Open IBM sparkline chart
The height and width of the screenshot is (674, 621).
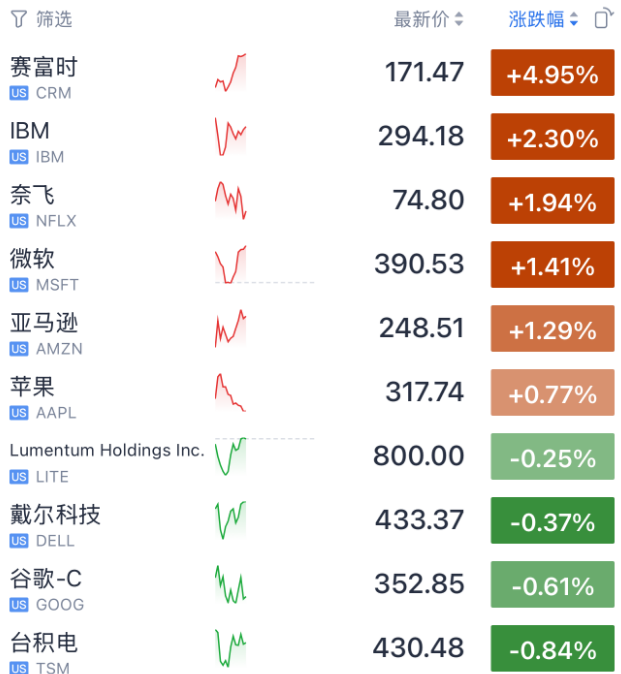coord(230,137)
